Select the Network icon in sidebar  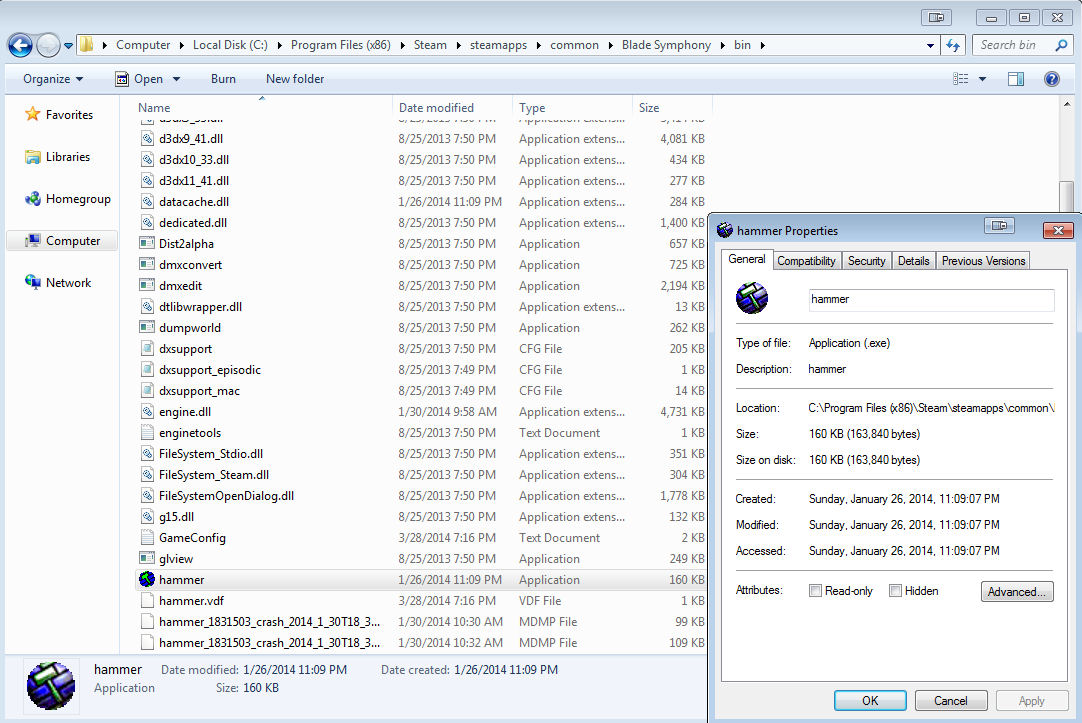(x=33, y=283)
